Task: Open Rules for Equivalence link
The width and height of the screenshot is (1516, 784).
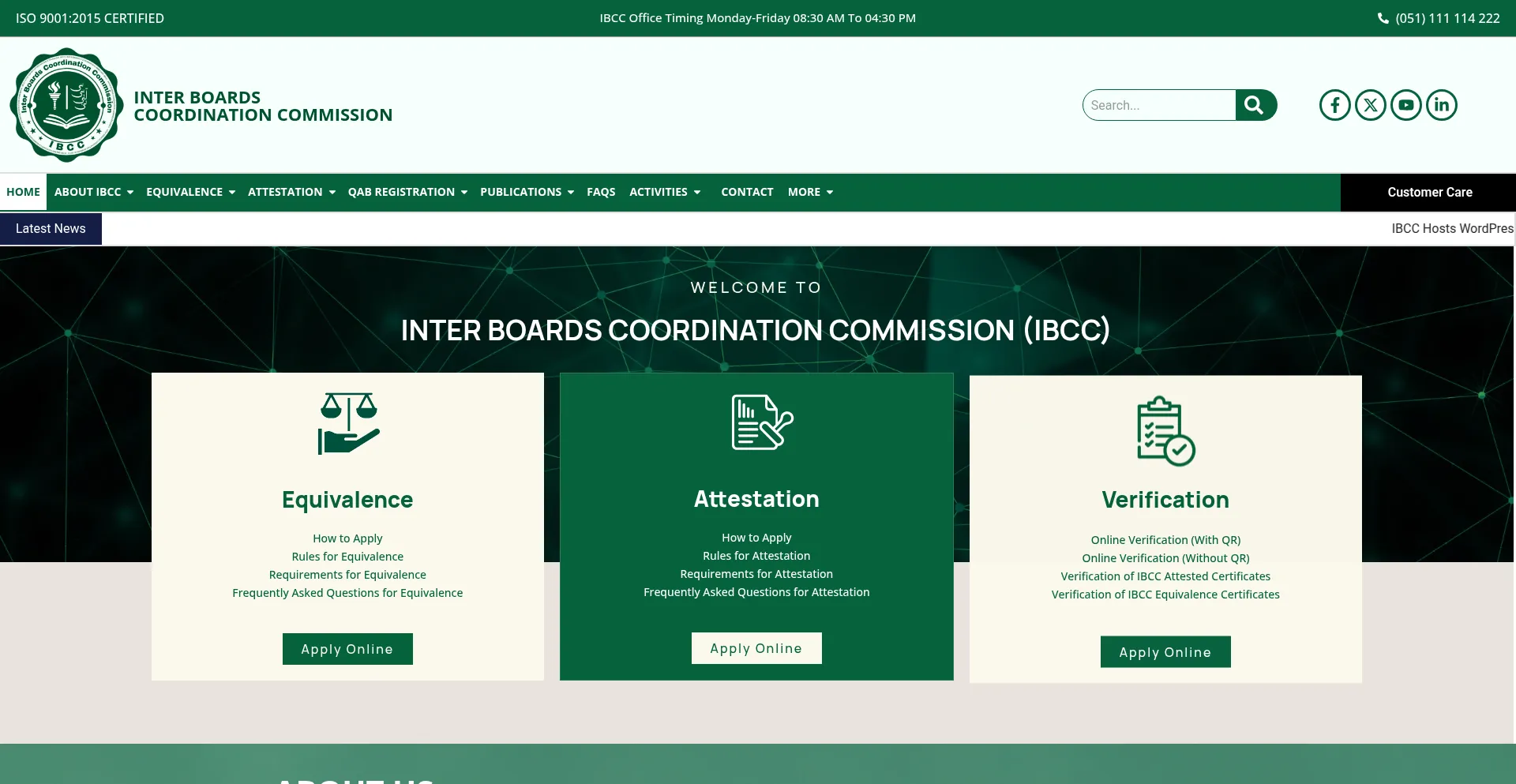Action: [x=347, y=557]
